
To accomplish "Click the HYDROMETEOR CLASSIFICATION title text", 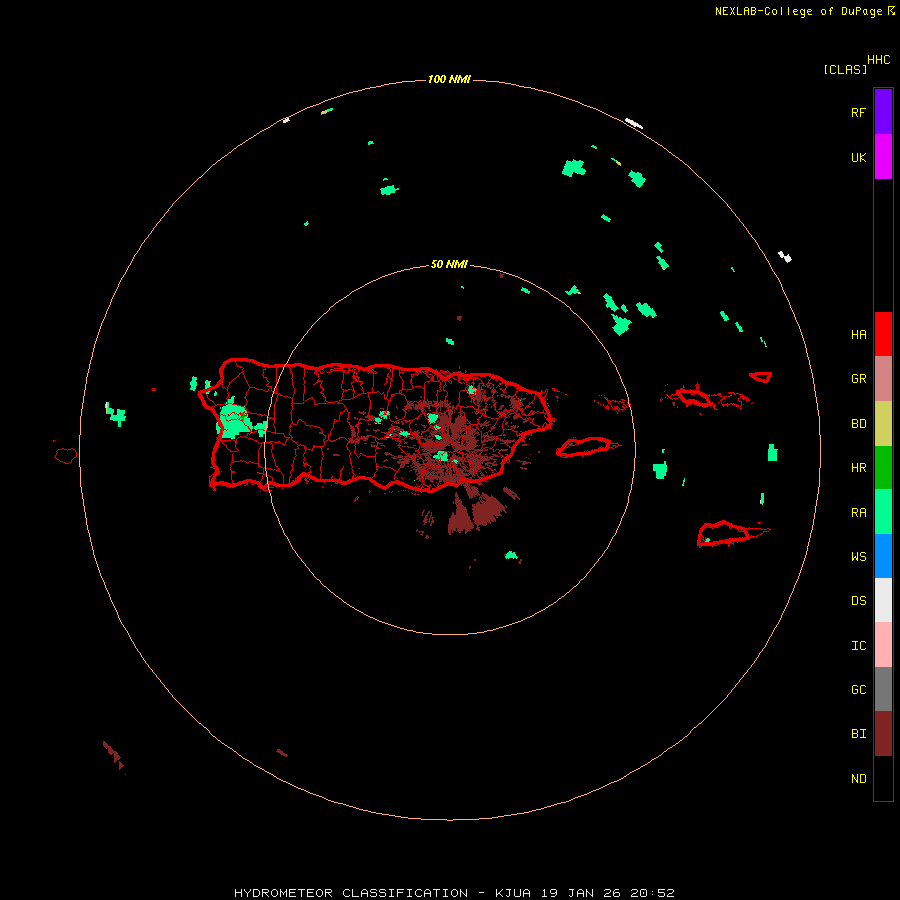I will tap(351, 893).
